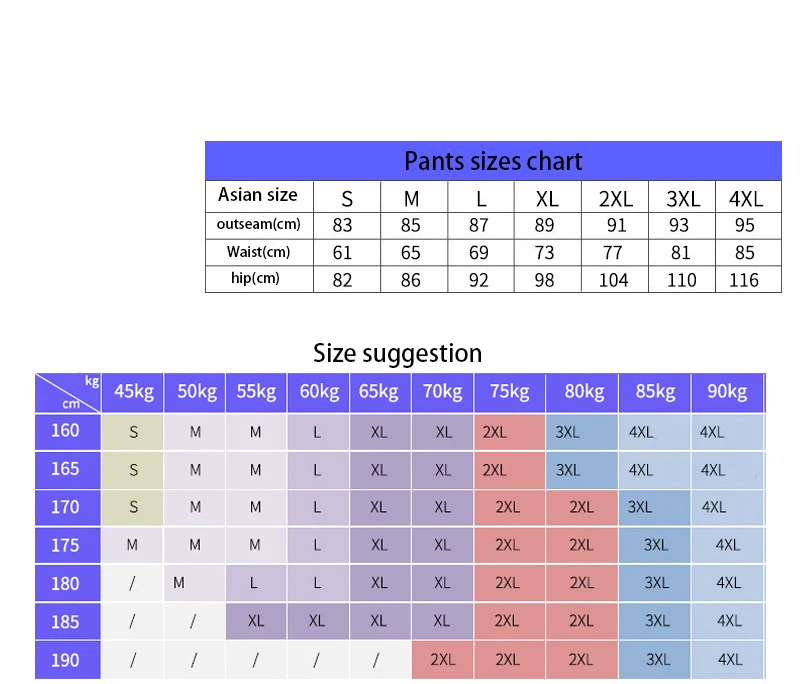Select the 175 height row header
Image resolution: width=800 pixels, height=684 pixels.
[67, 545]
